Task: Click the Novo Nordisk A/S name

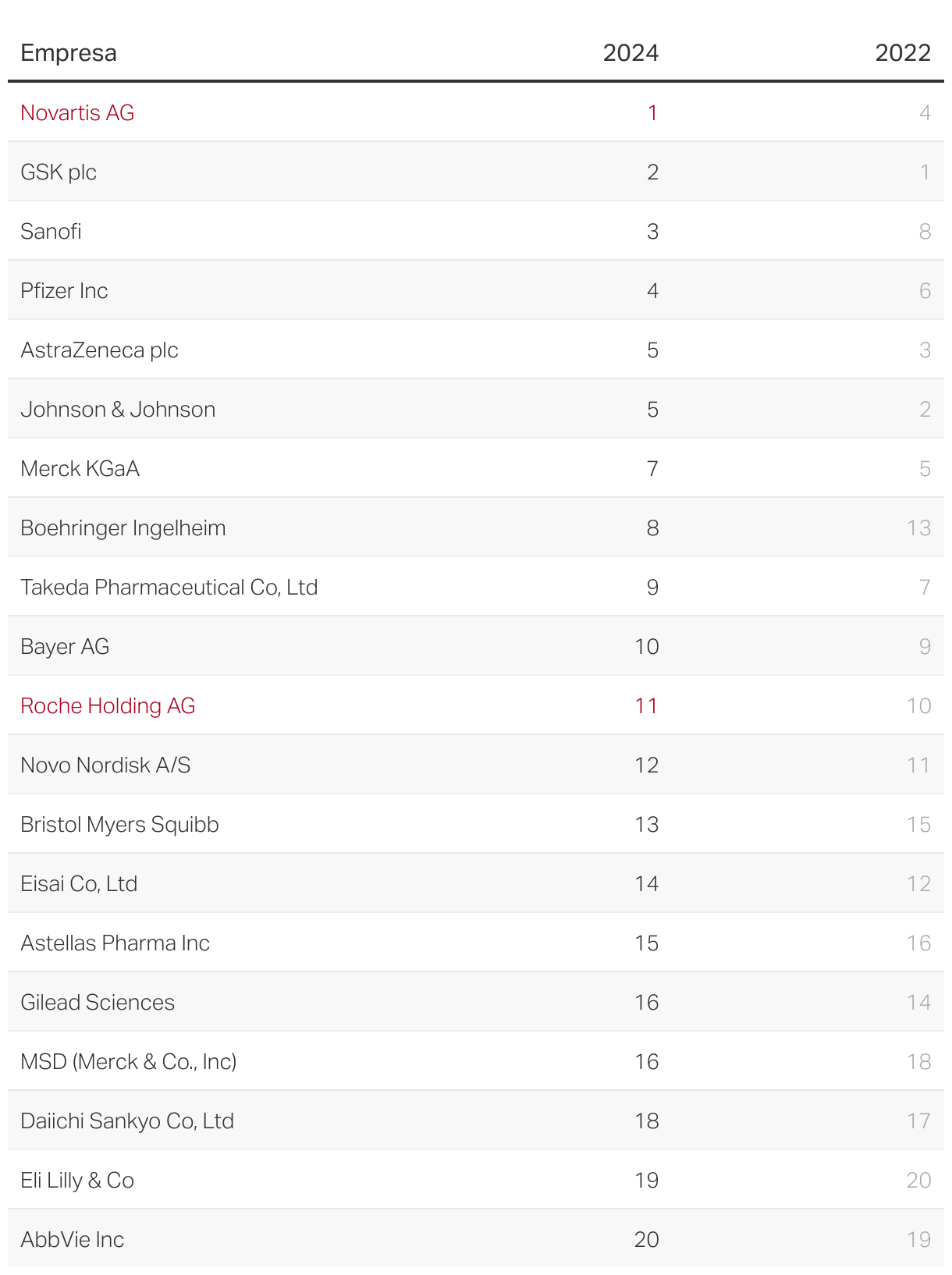Action: point(105,765)
